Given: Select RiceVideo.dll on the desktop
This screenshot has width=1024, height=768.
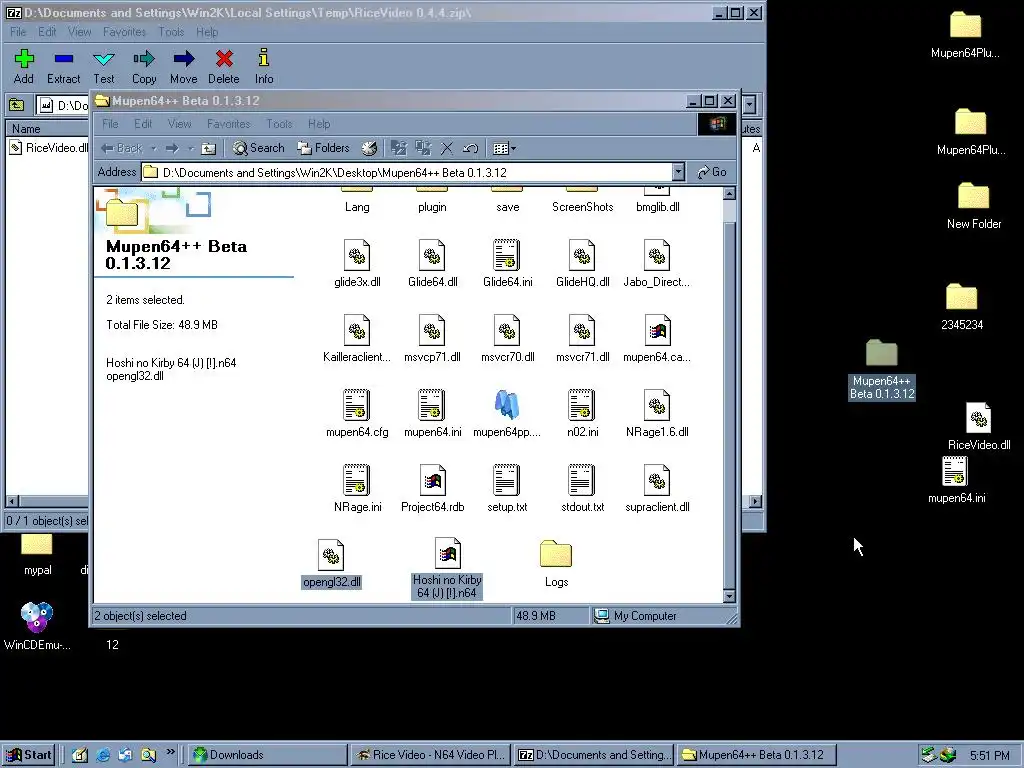Looking at the screenshot, I should pos(979,426).
